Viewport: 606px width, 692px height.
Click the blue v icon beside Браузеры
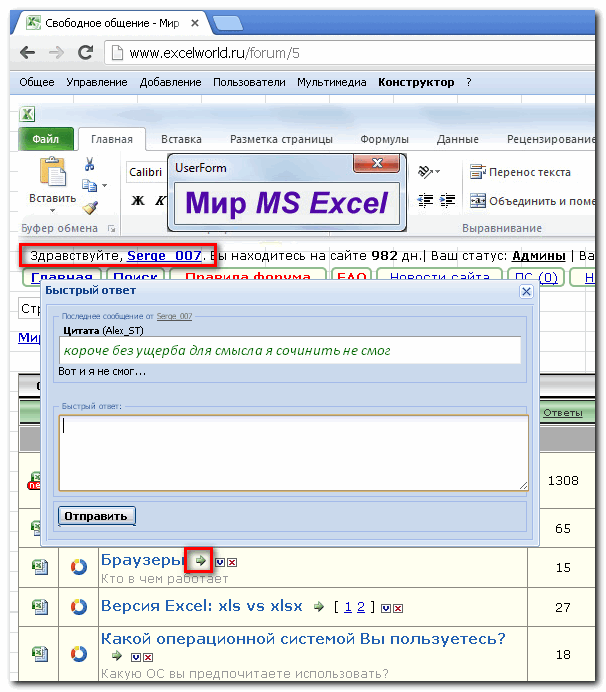pos(219,562)
